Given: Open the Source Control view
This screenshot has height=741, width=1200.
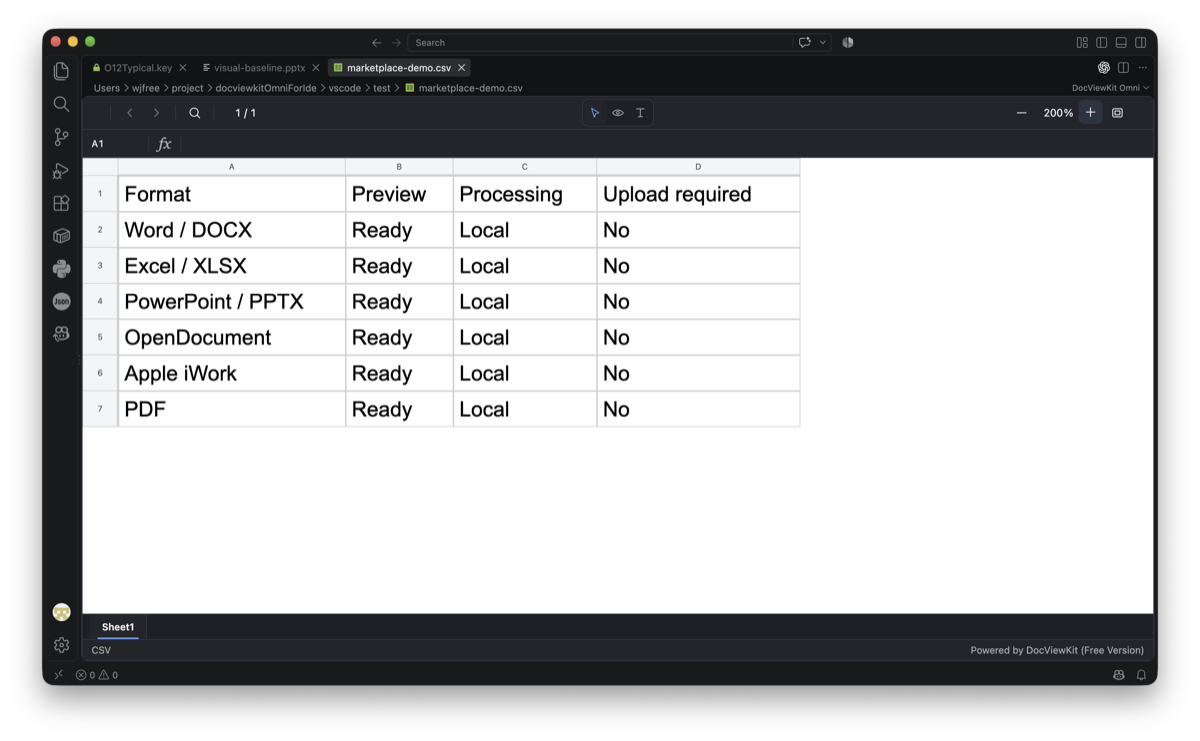Looking at the screenshot, I should click(61, 137).
